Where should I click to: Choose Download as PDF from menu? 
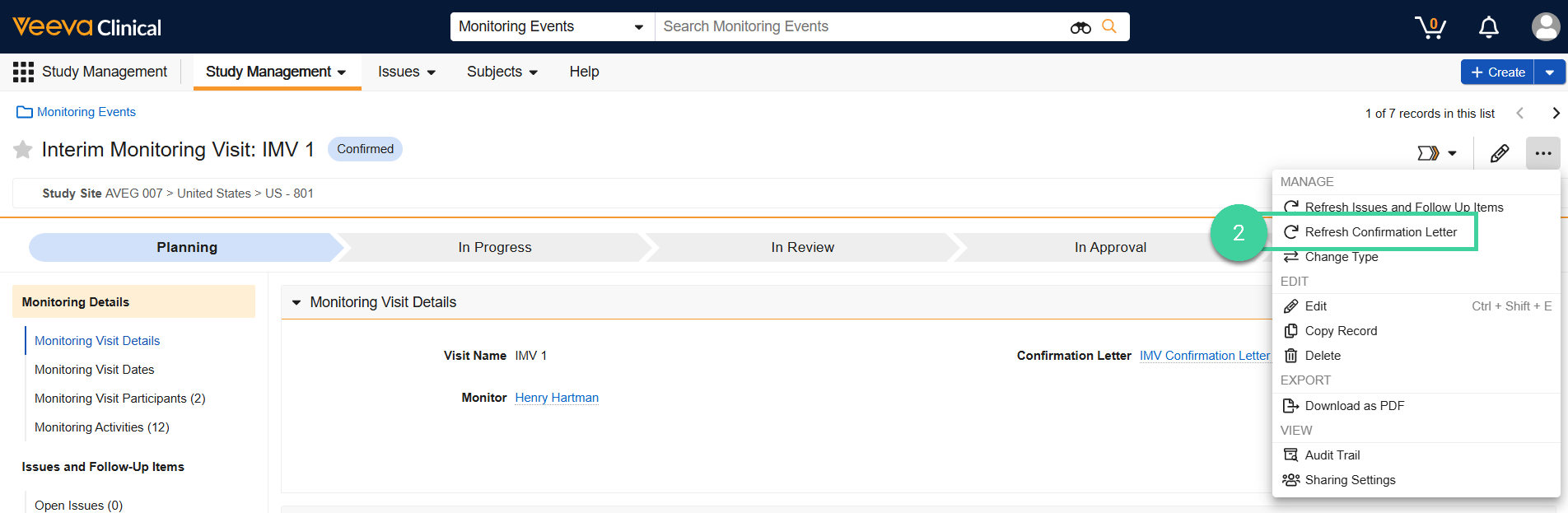click(1354, 406)
